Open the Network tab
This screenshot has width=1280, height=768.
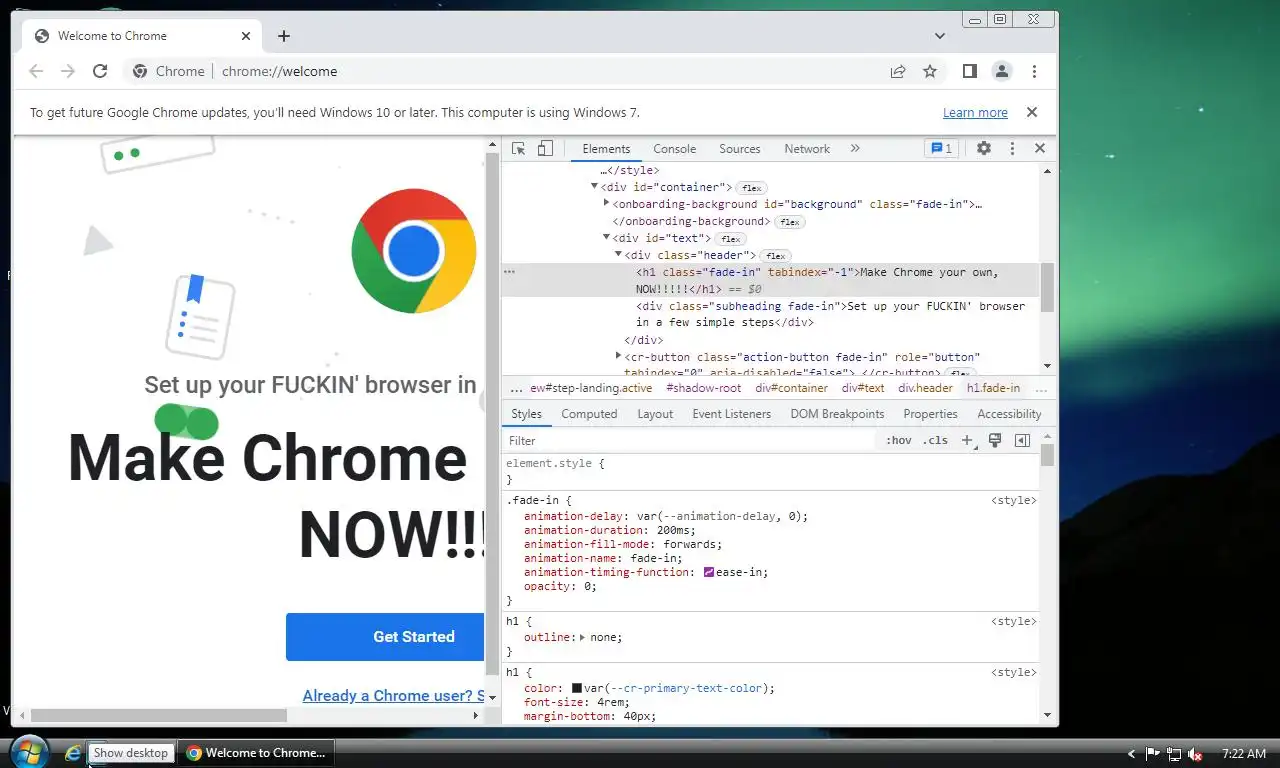[807, 148]
